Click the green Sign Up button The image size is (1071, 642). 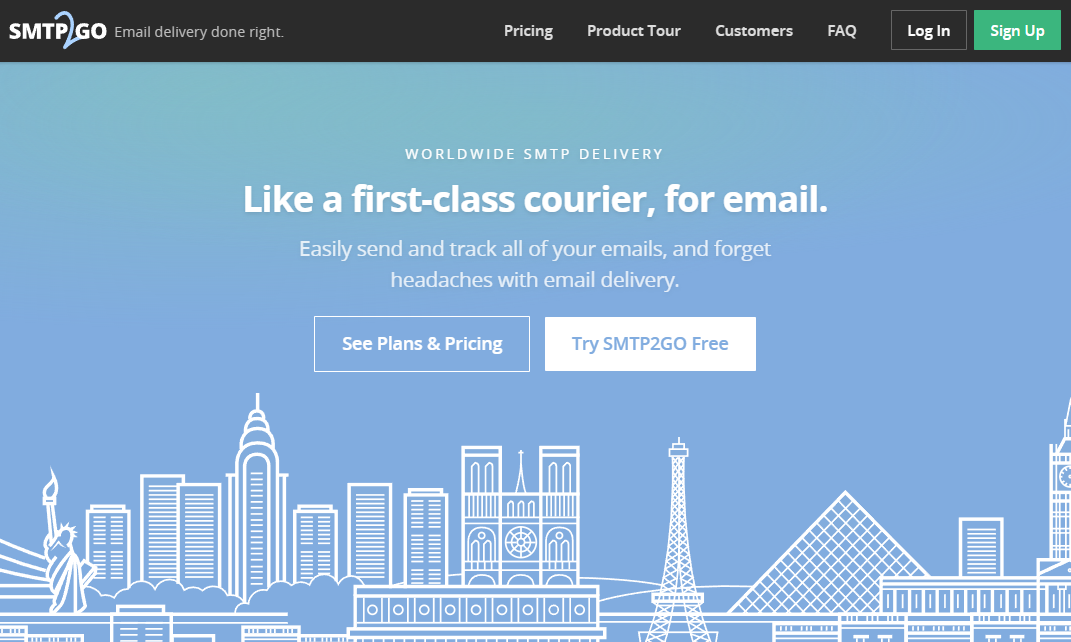point(1017,30)
